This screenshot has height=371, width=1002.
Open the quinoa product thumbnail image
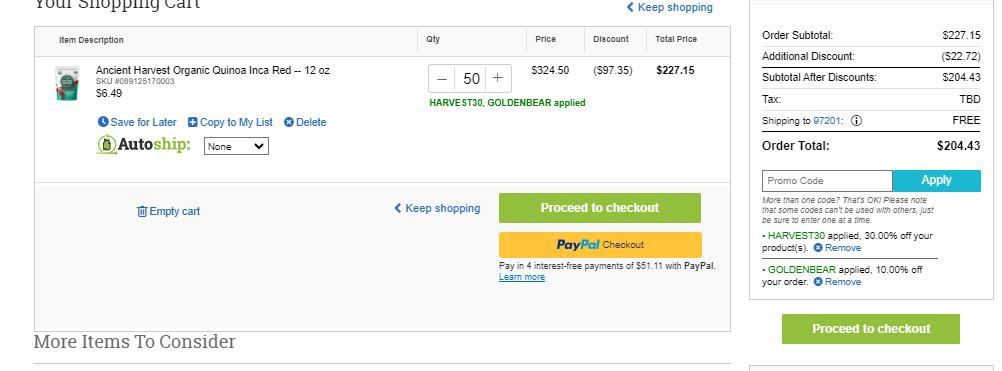click(x=67, y=84)
